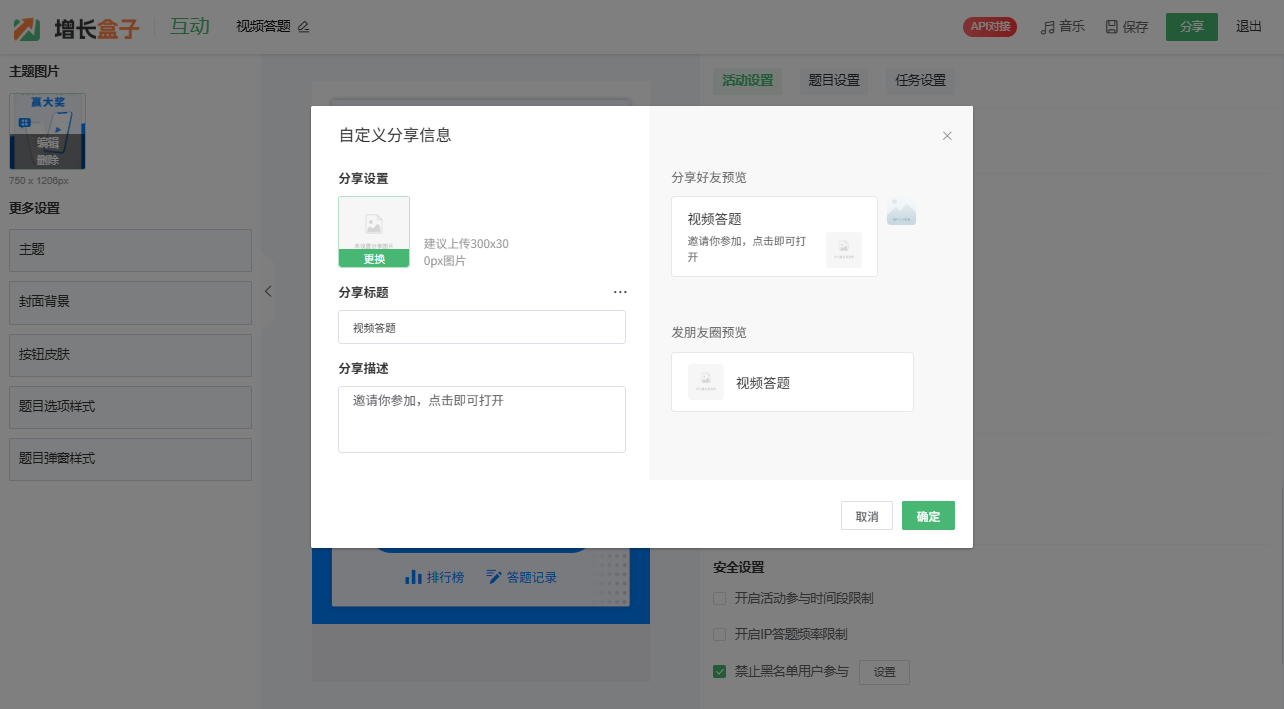Close the 自定义分享信息 dialog with X
1284x709 pixels.
(x=947, y=136)
